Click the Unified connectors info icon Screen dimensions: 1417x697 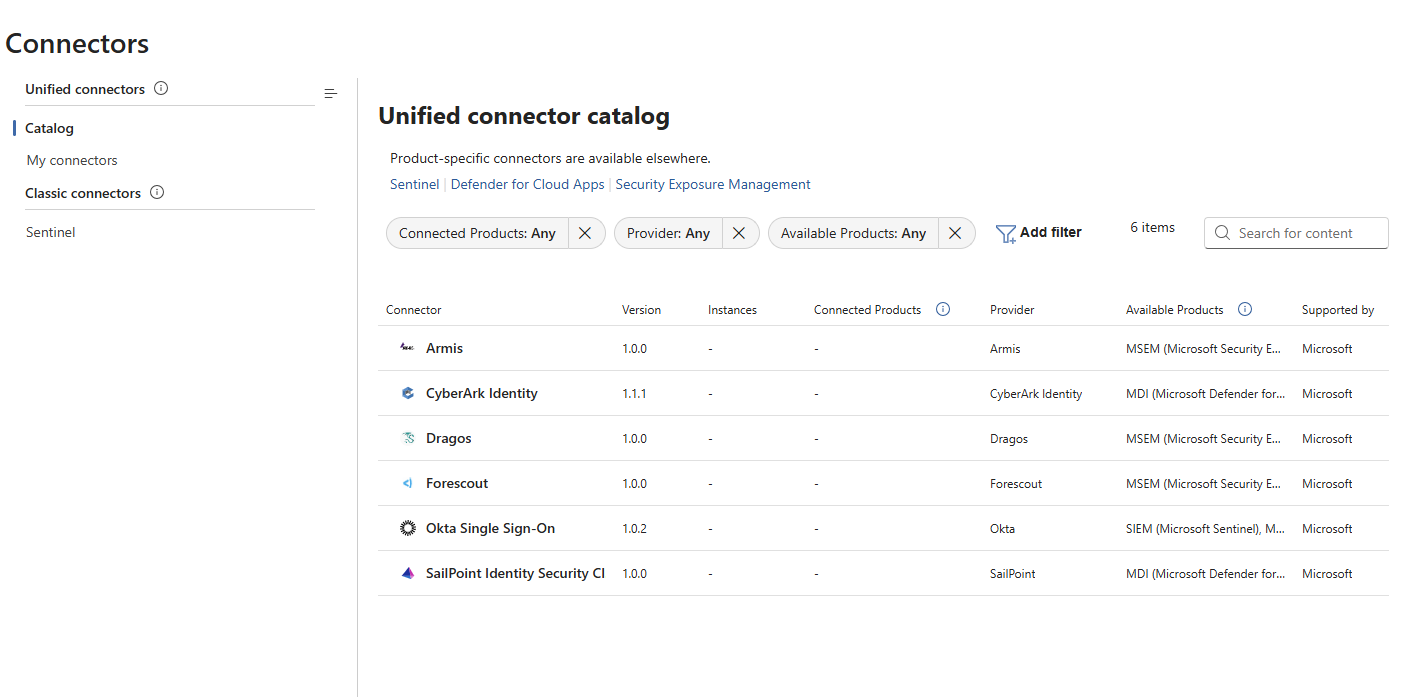tap(161, 88)
